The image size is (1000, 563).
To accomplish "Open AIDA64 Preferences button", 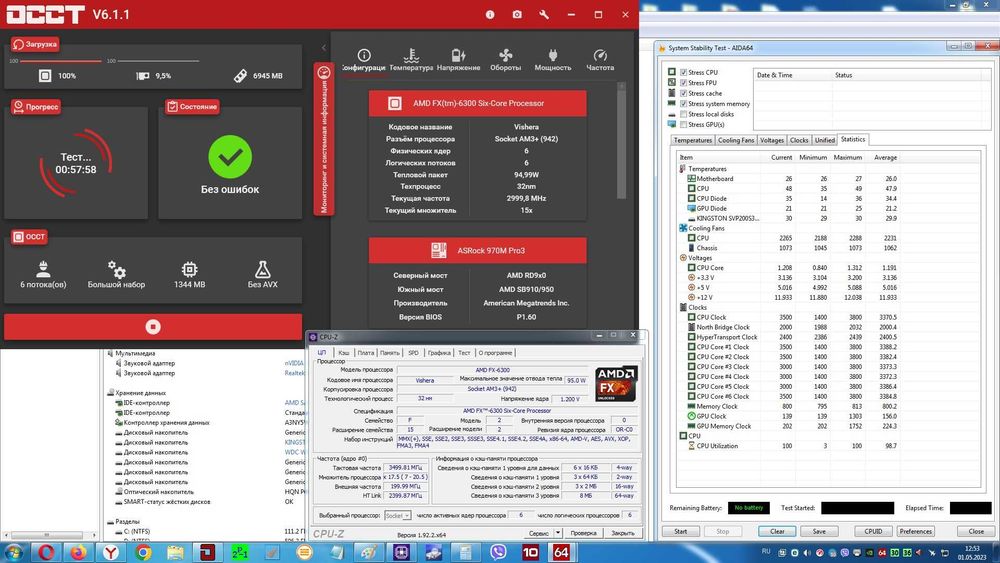I will pyautogui.click(x=916, y=531).
